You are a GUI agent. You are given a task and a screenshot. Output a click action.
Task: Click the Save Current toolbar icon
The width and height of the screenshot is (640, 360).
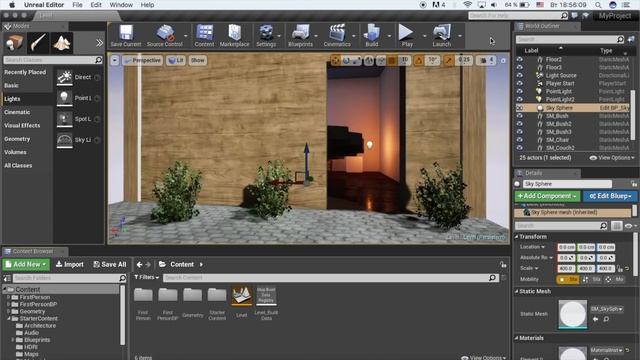[x=126, y=36]
